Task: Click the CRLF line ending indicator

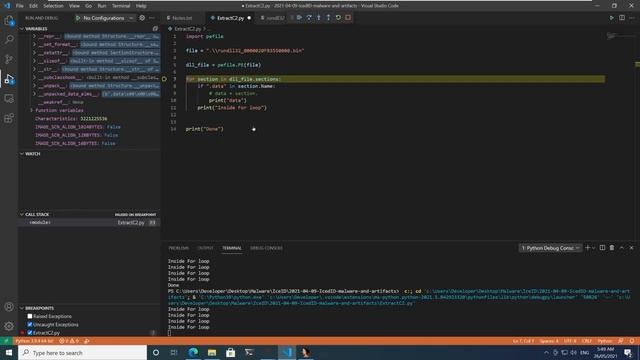Action: (x=587, y=341)
